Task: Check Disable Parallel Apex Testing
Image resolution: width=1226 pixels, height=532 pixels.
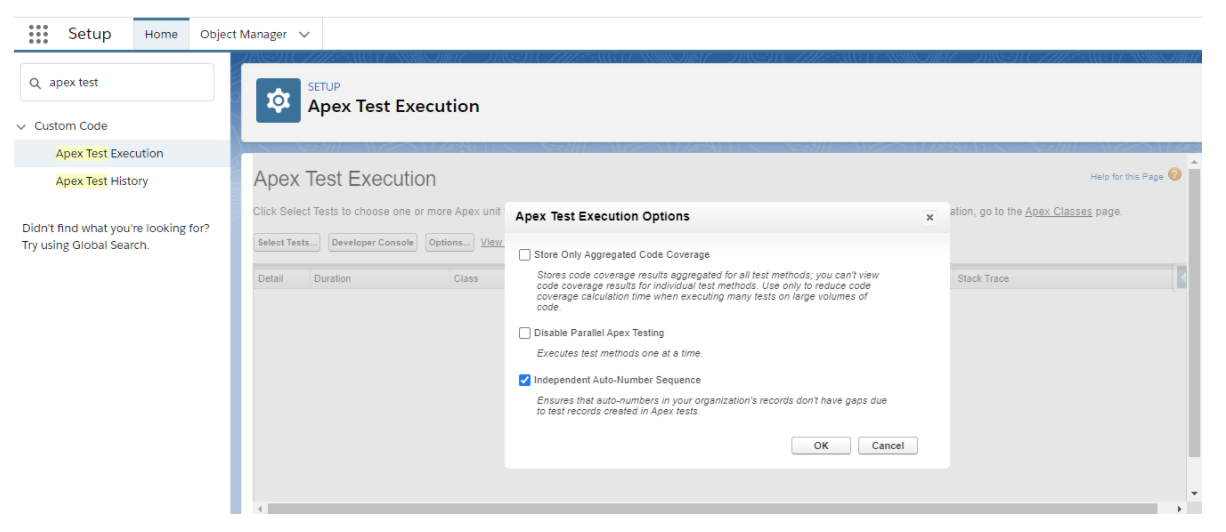Action: pos(525,333)
